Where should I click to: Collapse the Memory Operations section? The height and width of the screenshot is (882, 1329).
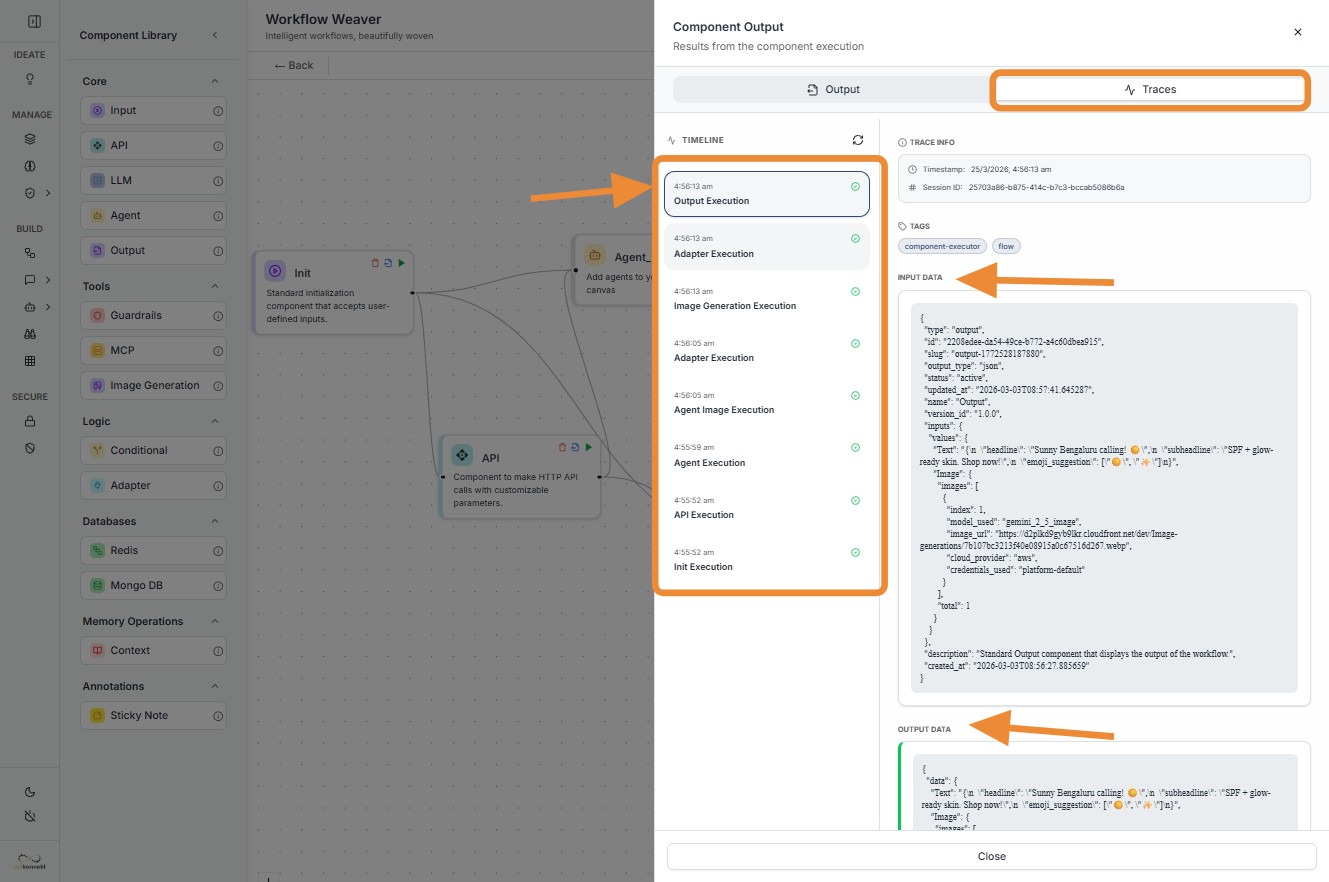[215, 621]
